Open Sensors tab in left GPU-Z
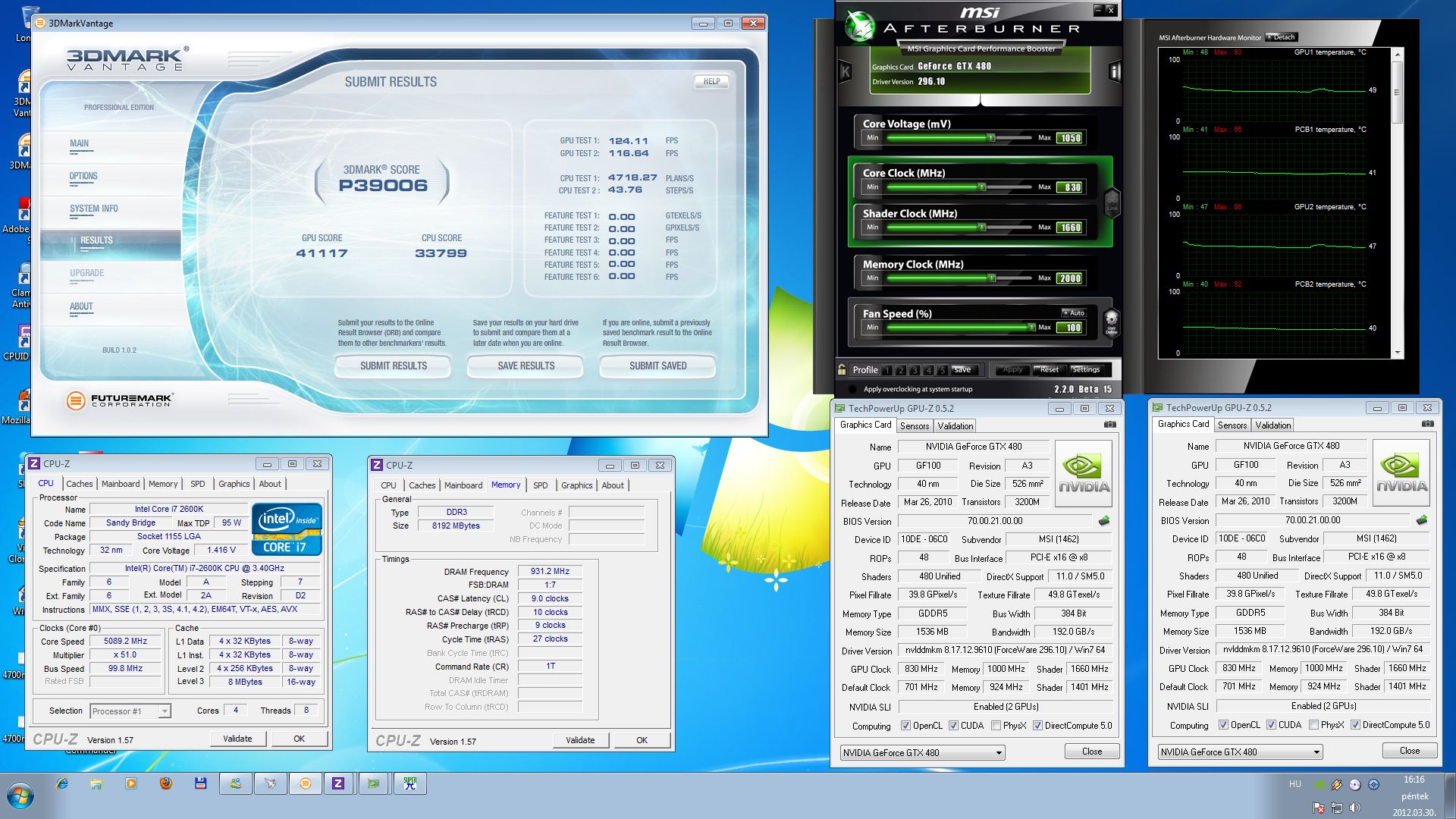The image size is (1456, 819). pyautogui.click(x=914, y=426)
